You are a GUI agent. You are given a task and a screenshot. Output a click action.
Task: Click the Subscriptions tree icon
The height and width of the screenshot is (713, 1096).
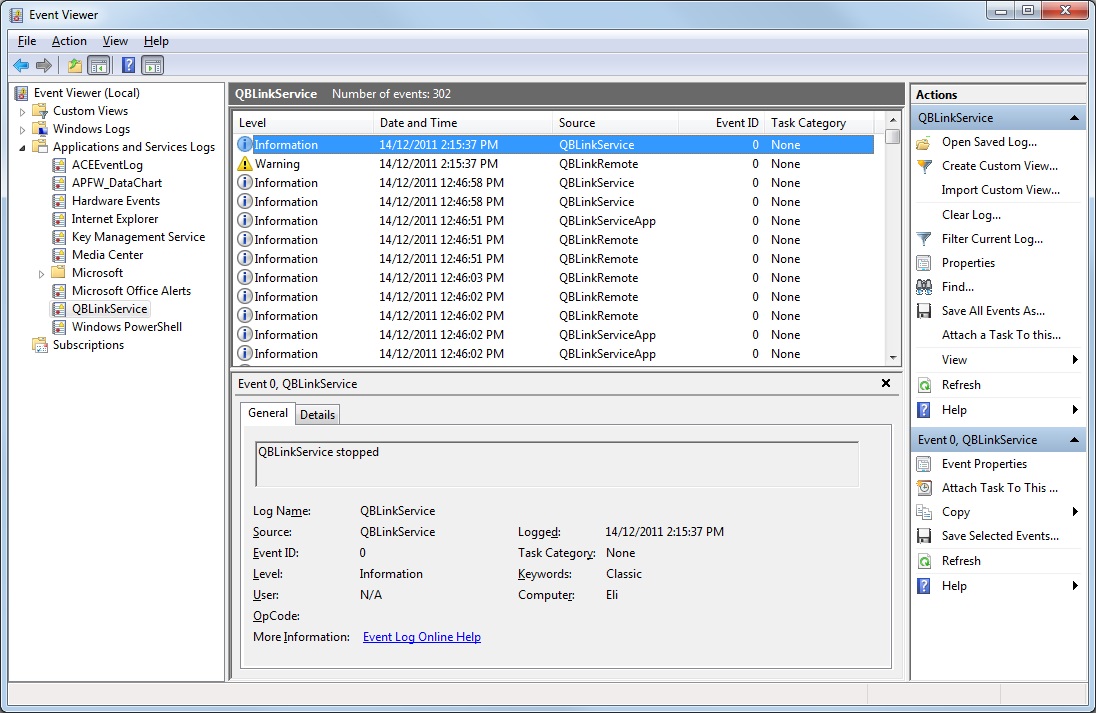tap(40, 345)
